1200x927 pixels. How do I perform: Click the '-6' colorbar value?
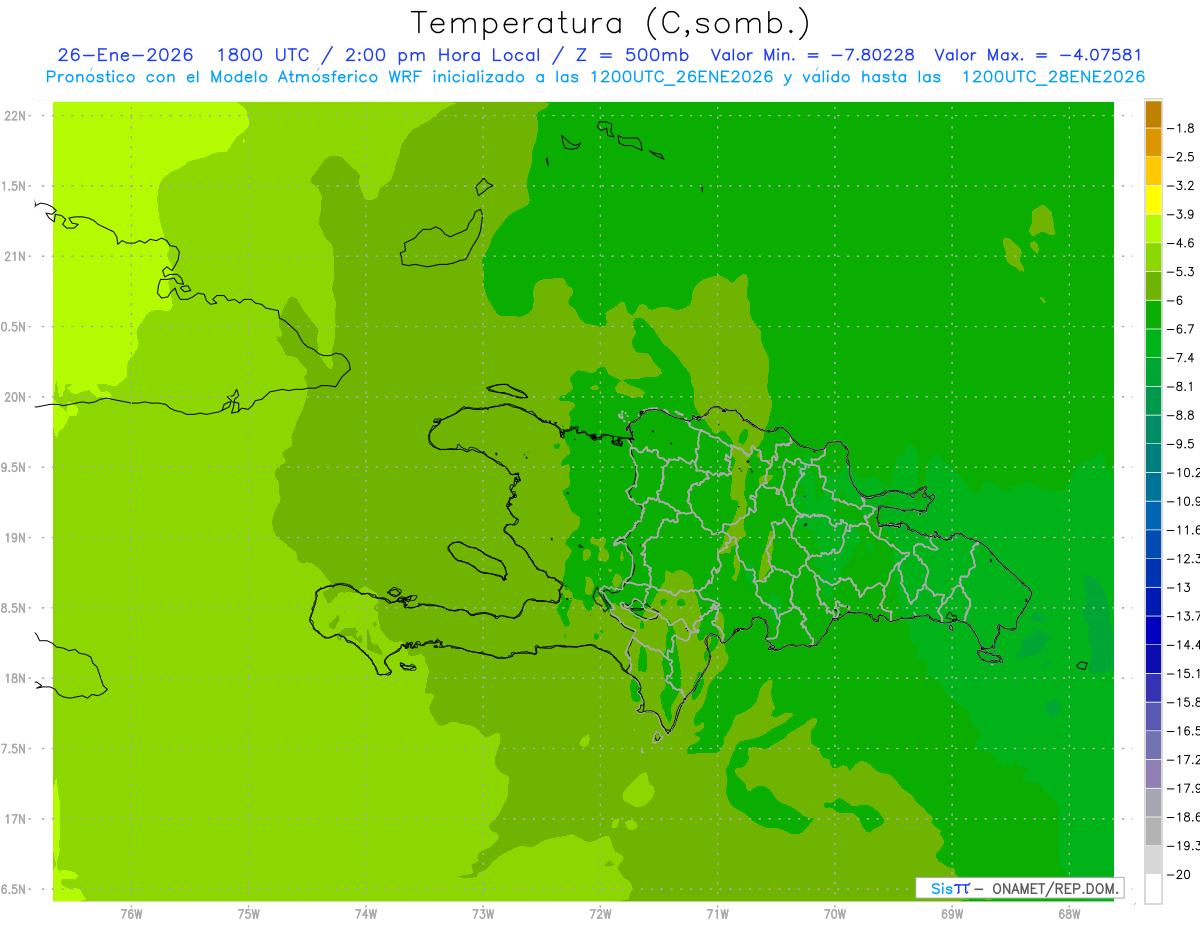pos(1177,300)
